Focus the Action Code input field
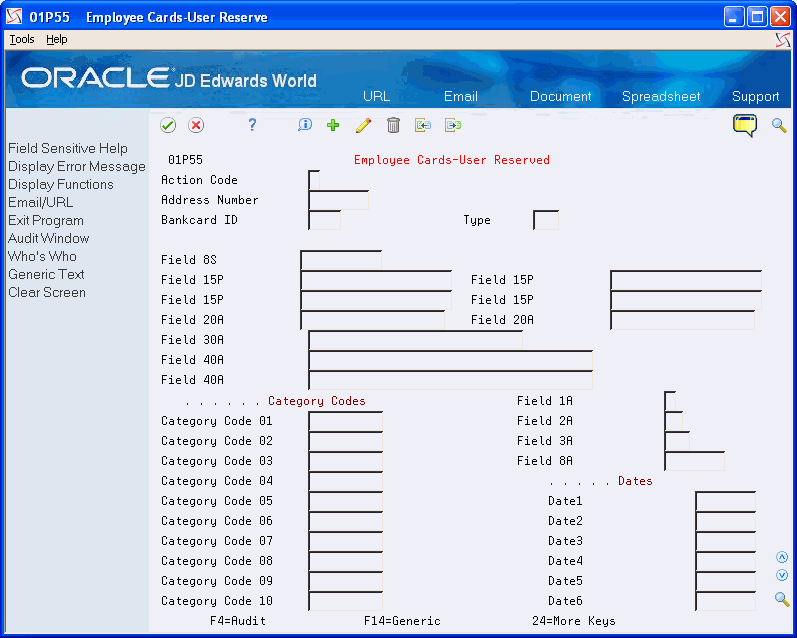The height and width of the screenshot is (638, 797). pos(314,180)
